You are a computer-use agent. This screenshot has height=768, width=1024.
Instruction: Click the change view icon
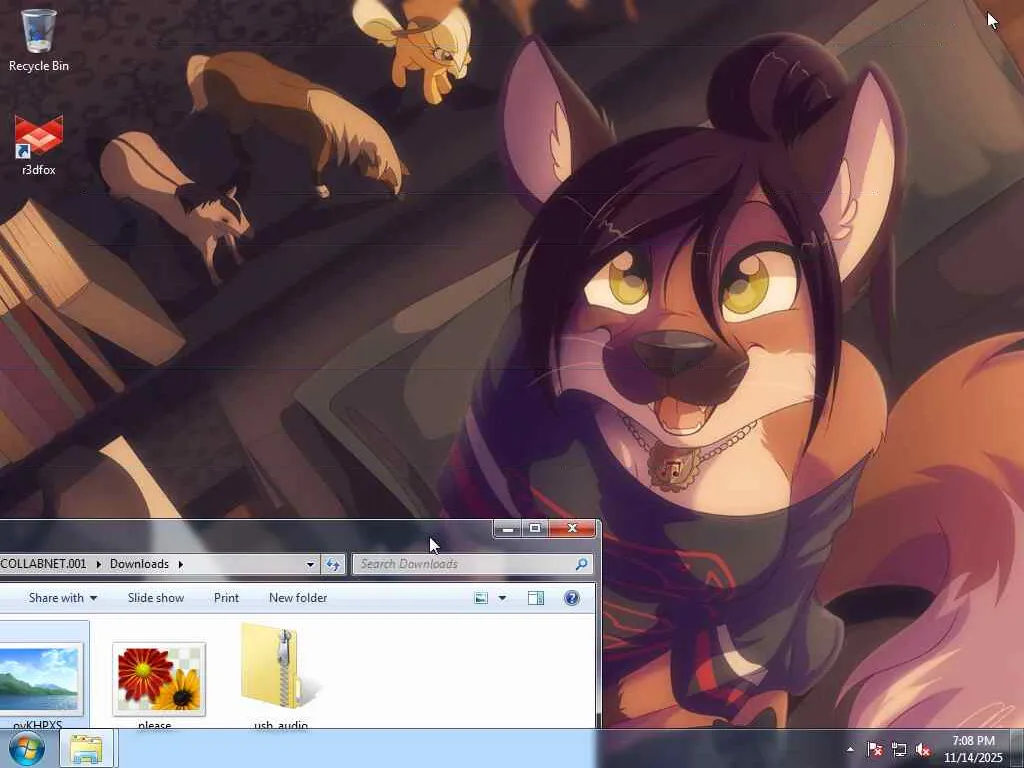(x=481, y=598)
